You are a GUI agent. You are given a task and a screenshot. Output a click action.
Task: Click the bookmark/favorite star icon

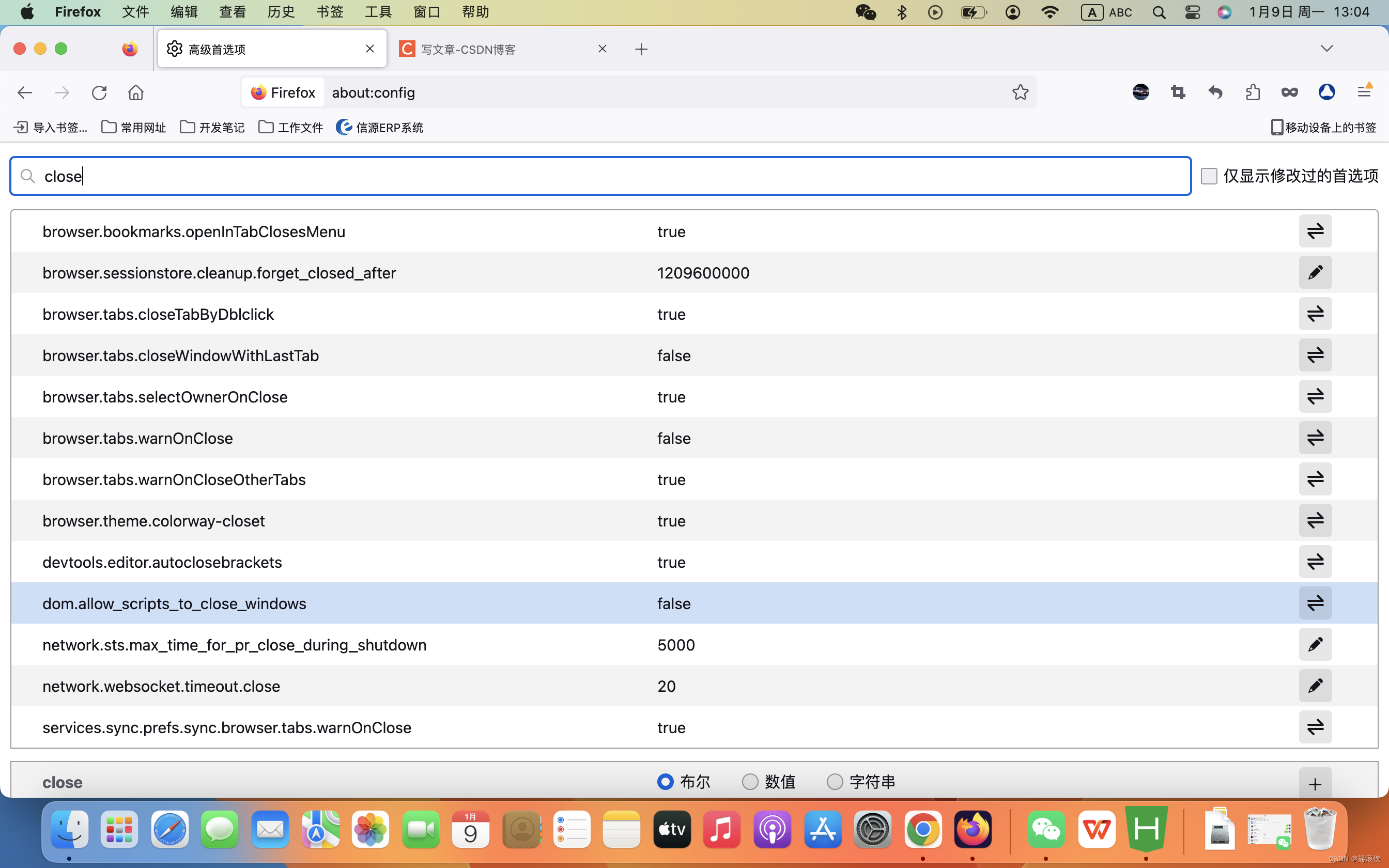pyautogui.click(x=1020, y=92)
